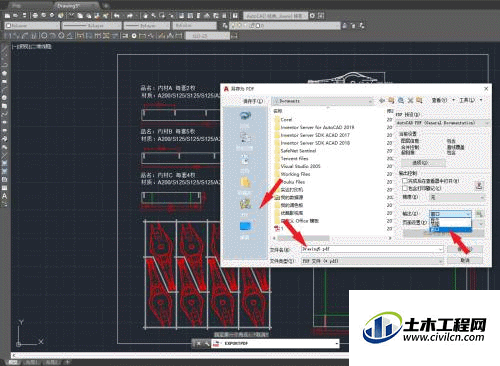The image size is (500, 366).
Task: Click the Redo arrow in top toolbar
Action: (130, 15)
